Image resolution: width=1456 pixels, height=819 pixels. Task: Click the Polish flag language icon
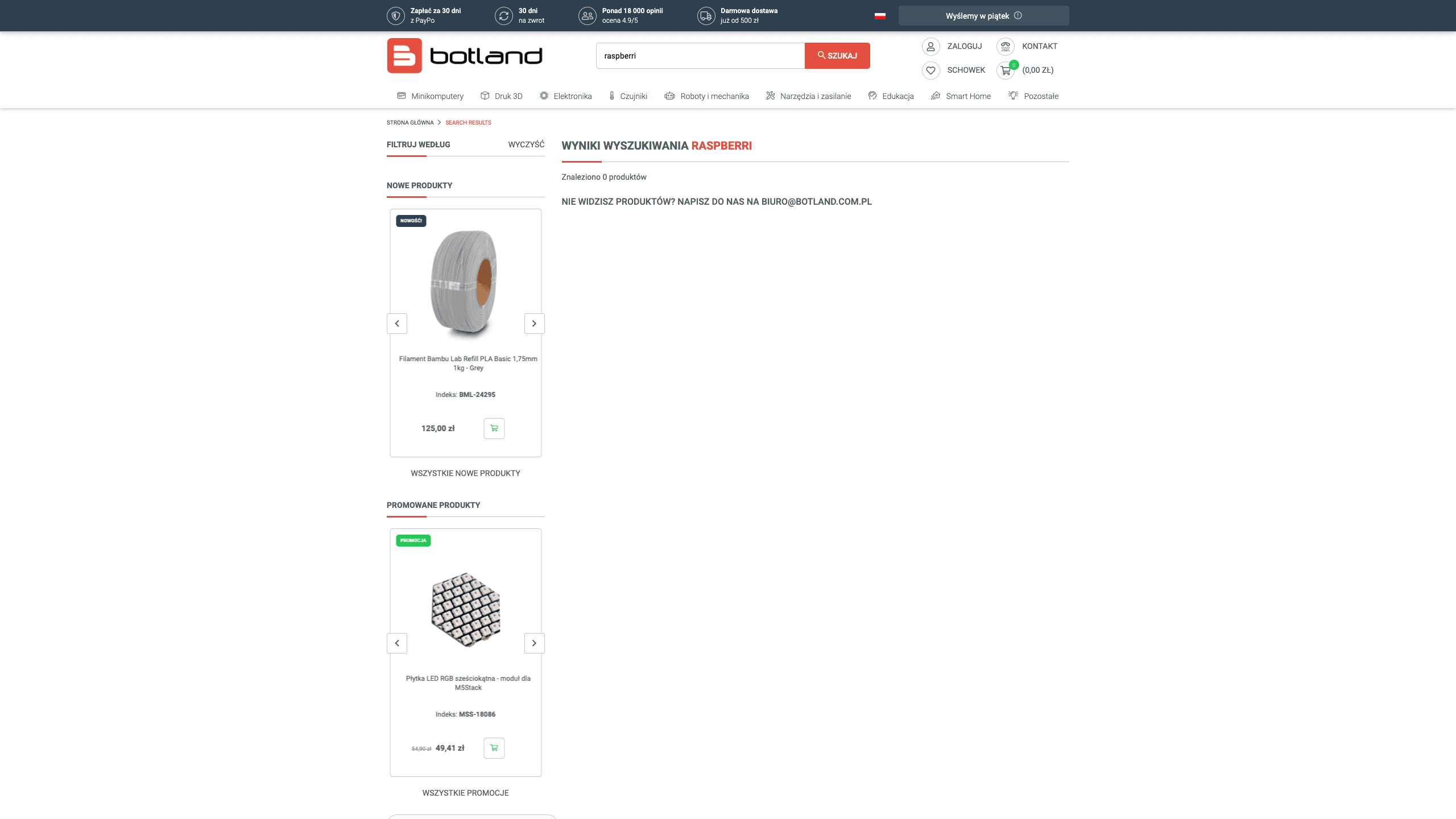(880, 16)
